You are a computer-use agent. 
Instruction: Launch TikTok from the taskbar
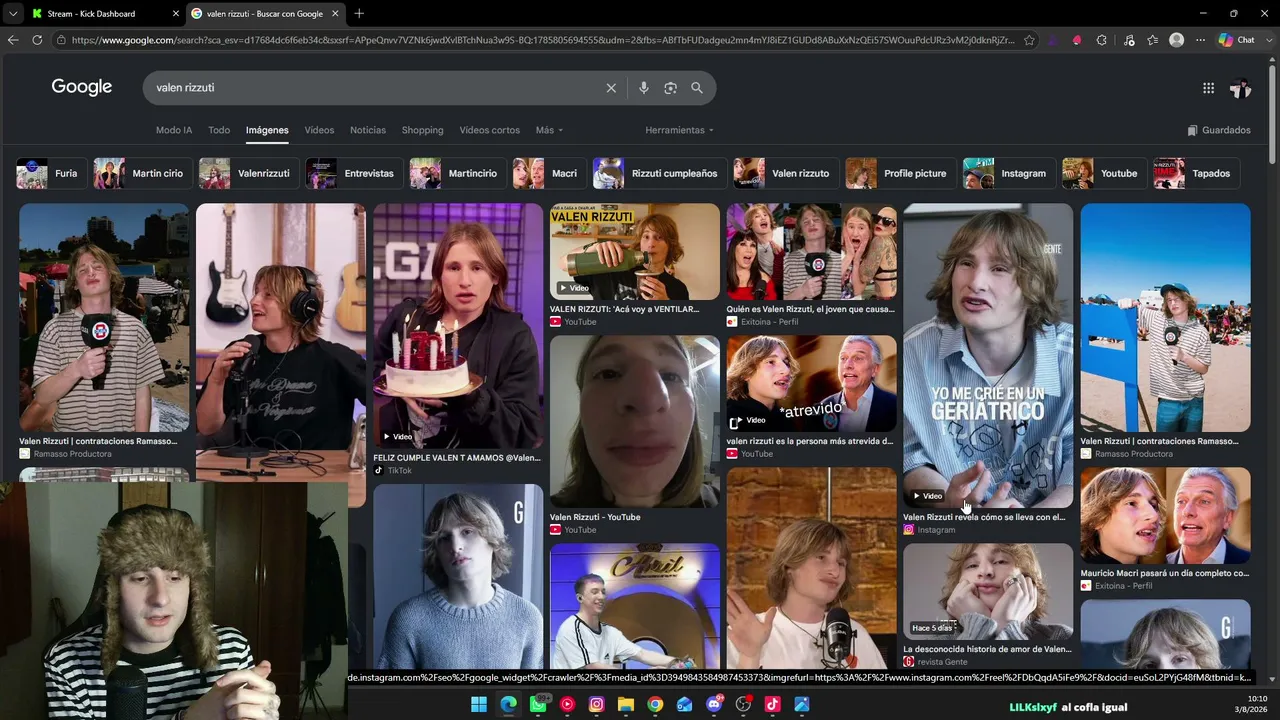click(772, 704)
